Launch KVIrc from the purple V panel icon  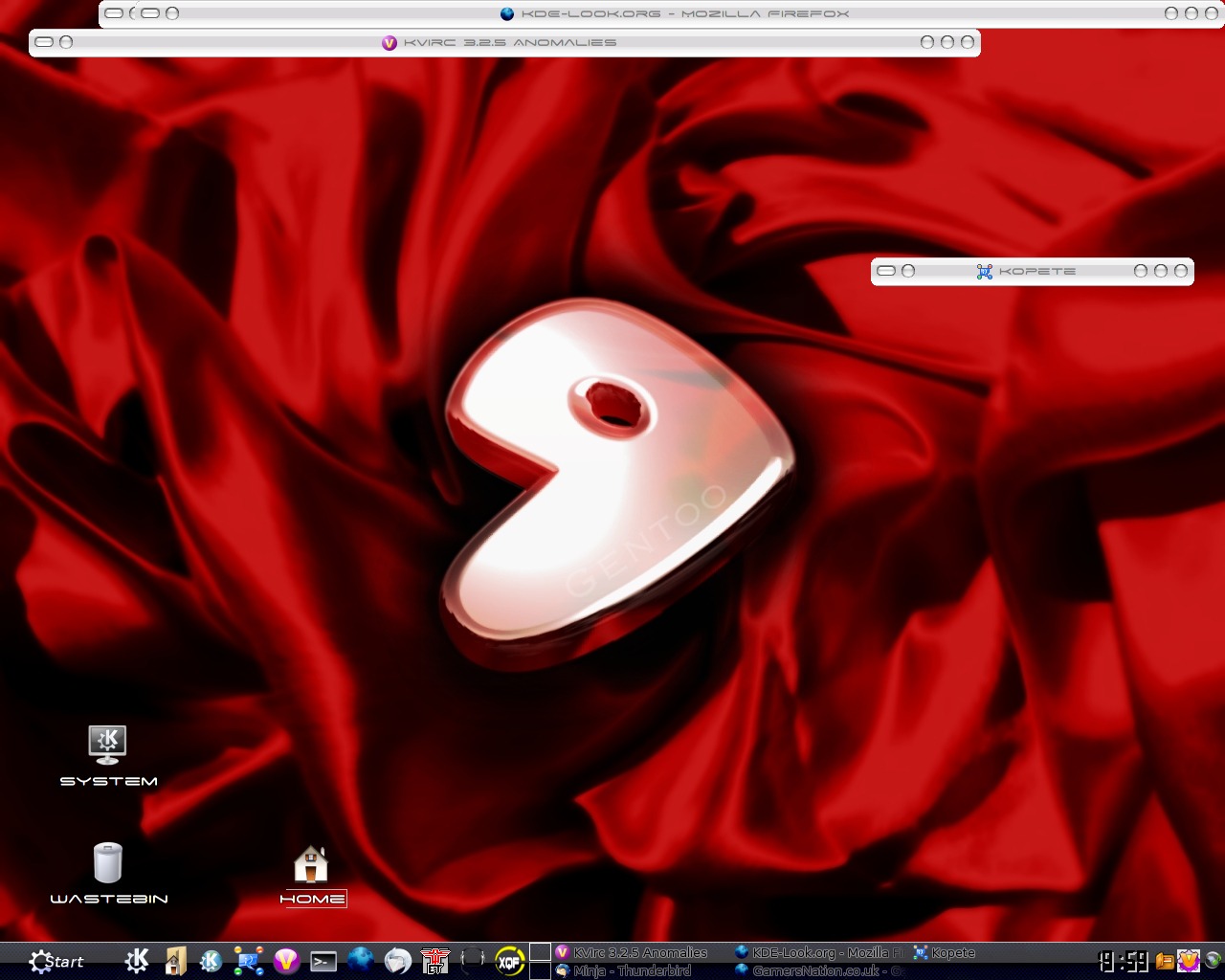[x=286, y=960]
